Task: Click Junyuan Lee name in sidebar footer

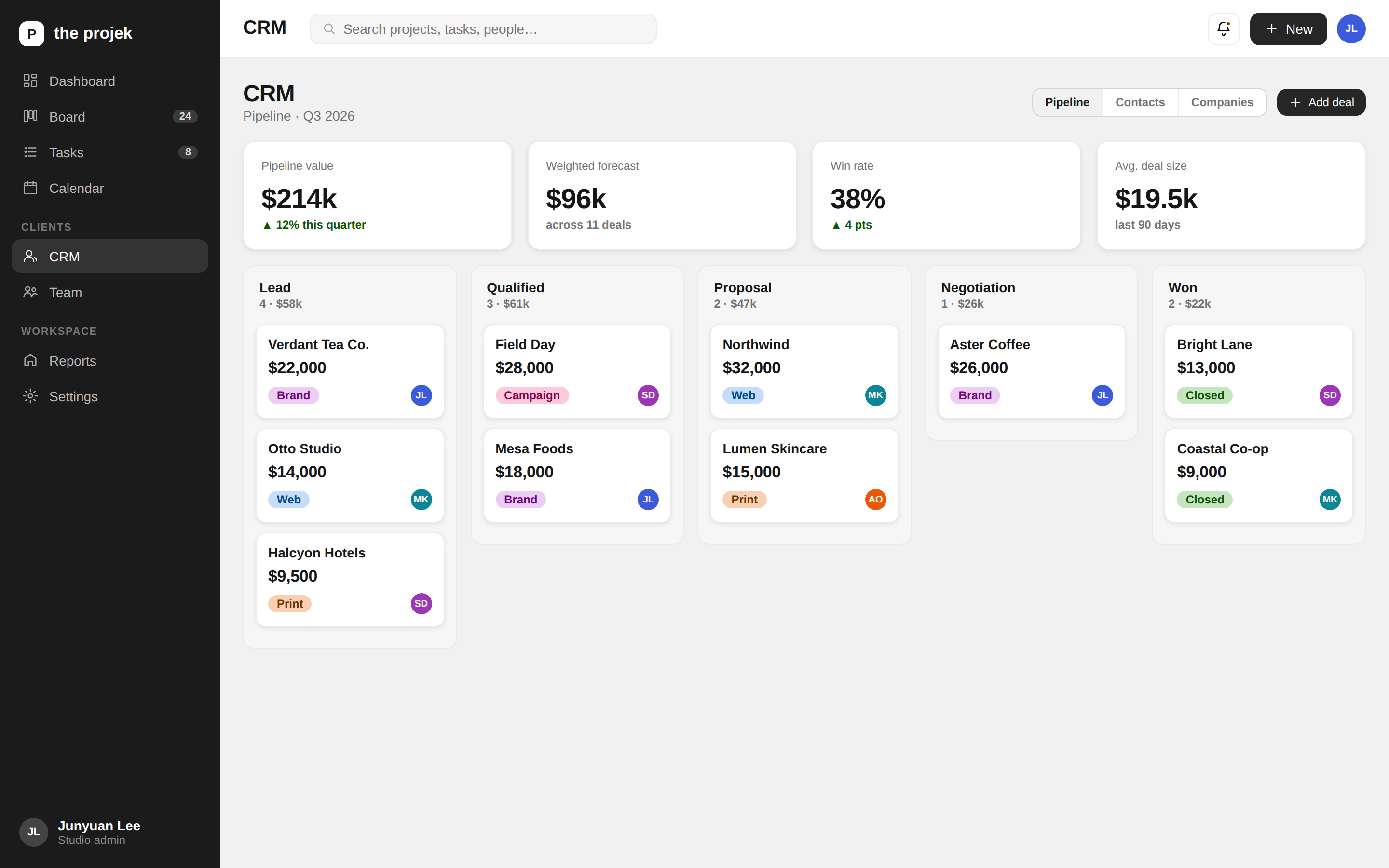Action: pyautogui.click(x=99, y=826)
